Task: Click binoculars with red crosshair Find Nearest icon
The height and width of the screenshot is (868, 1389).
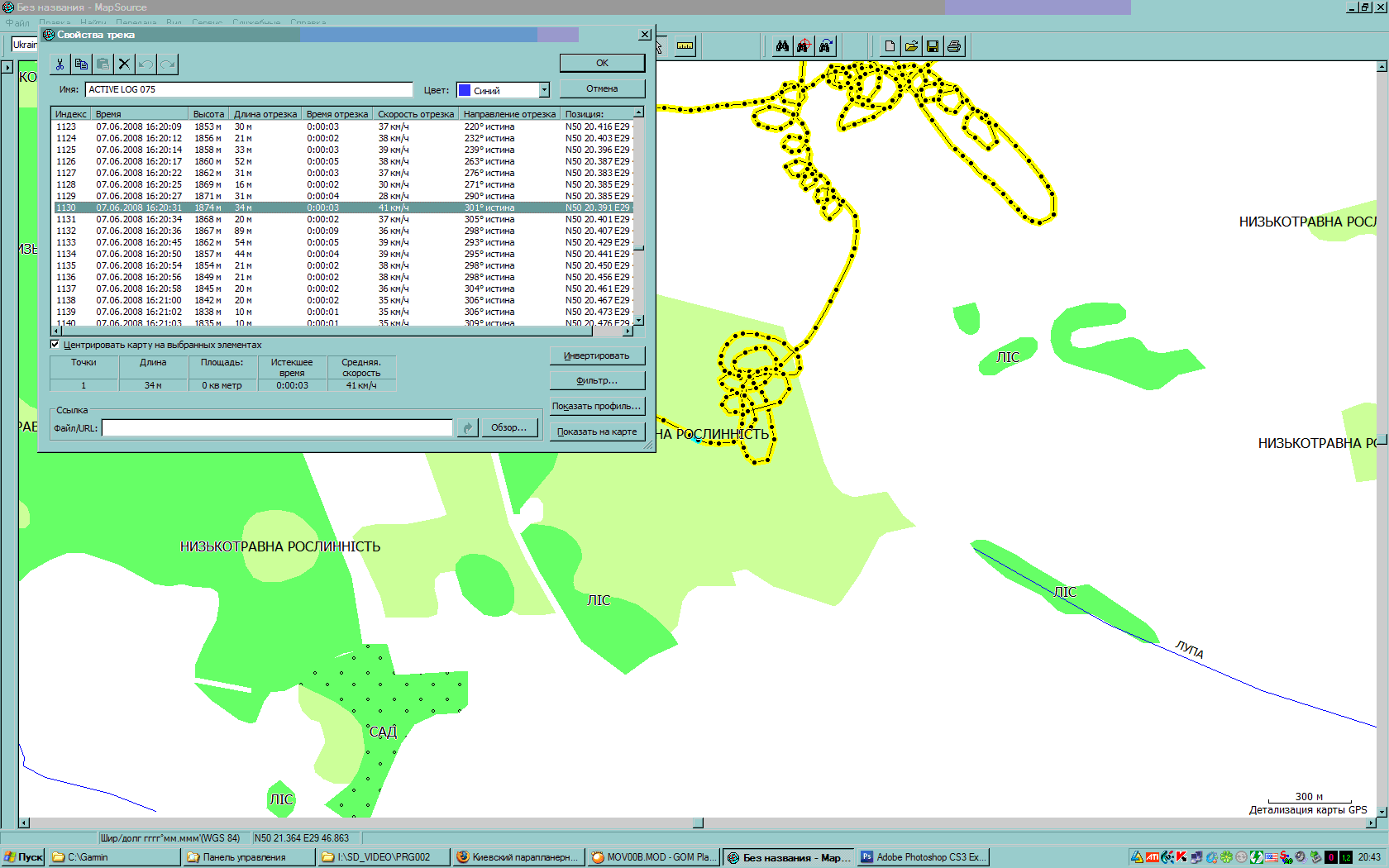Action: [x=804, y=46]
